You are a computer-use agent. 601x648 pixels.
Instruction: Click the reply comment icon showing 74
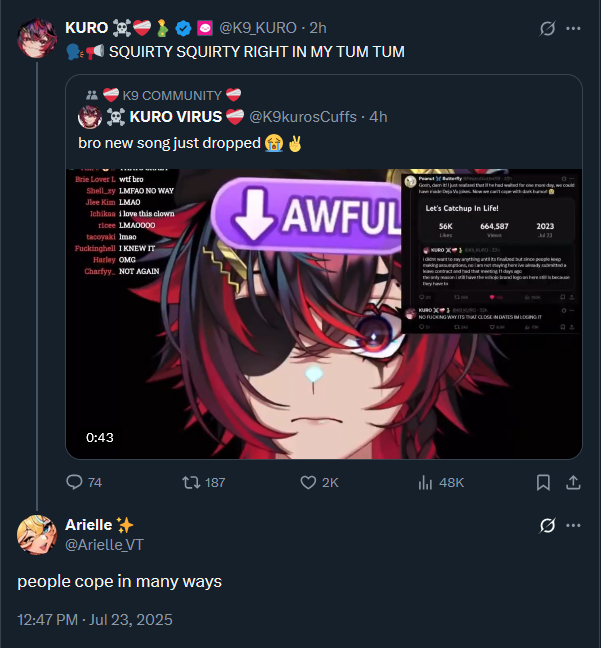point(74,482)
